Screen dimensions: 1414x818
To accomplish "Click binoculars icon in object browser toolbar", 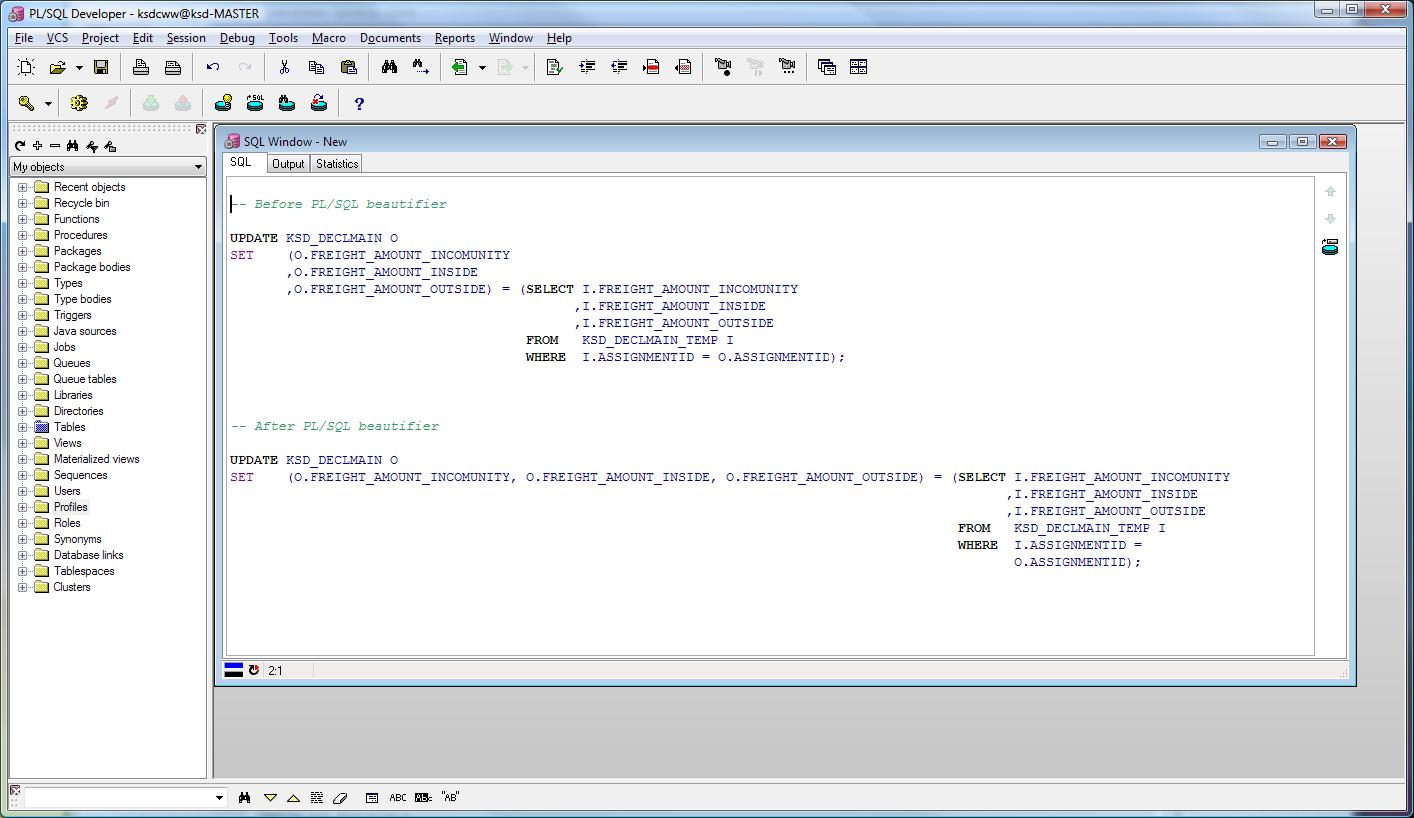I will (73, 146).
